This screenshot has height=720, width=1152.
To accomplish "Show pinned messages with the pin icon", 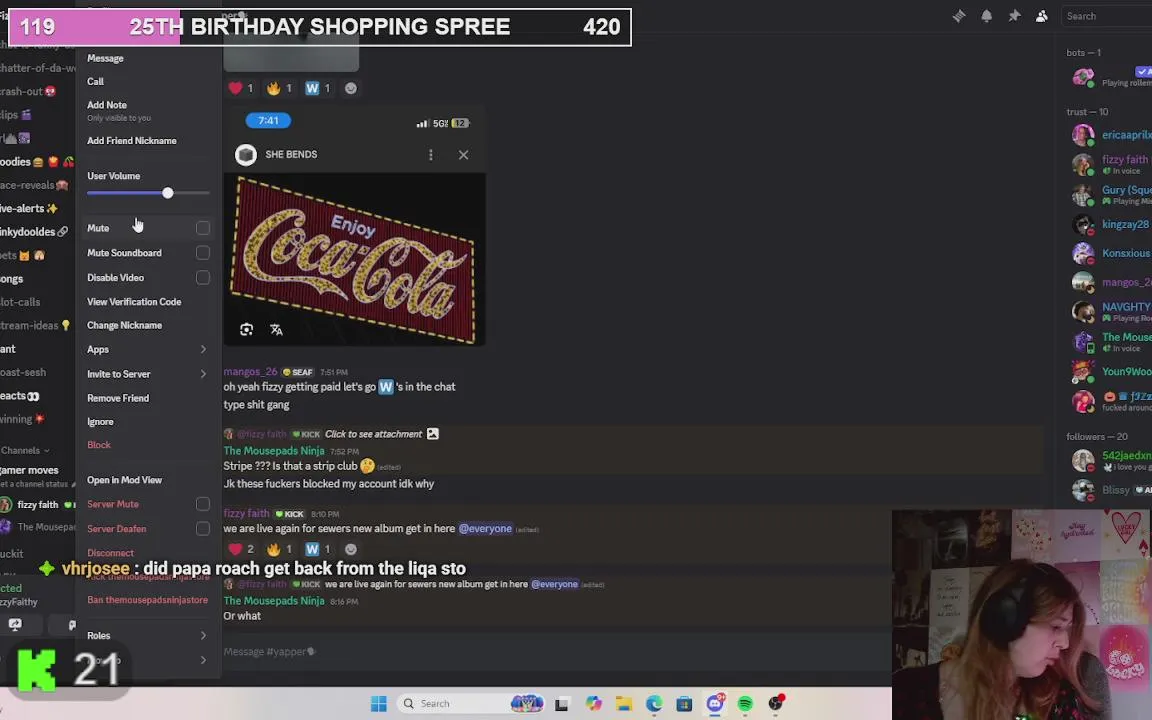I will click(1014, 16).
